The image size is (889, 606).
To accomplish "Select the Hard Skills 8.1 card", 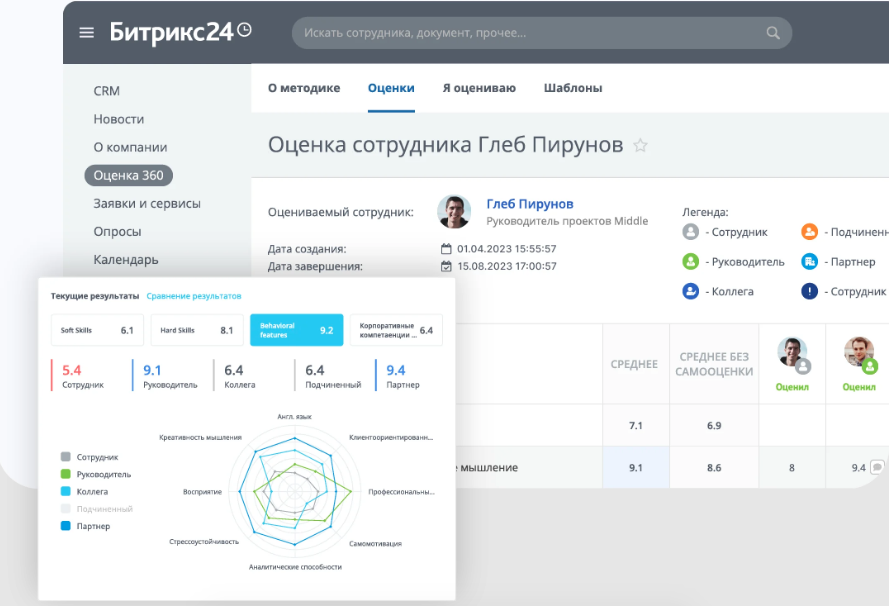I will point(197,330).
